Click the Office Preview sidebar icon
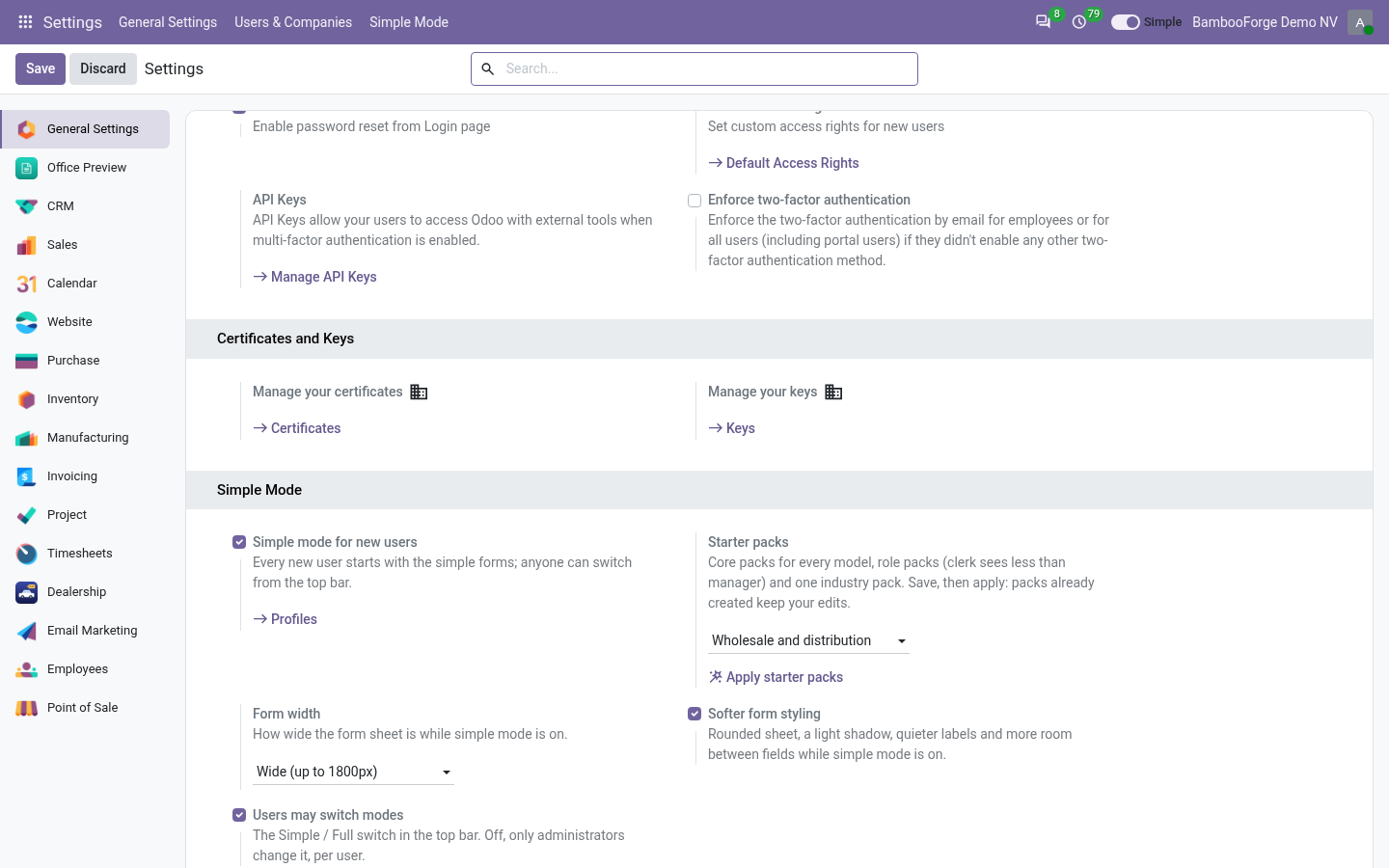The image size is (1389, 868). (27, 168)
